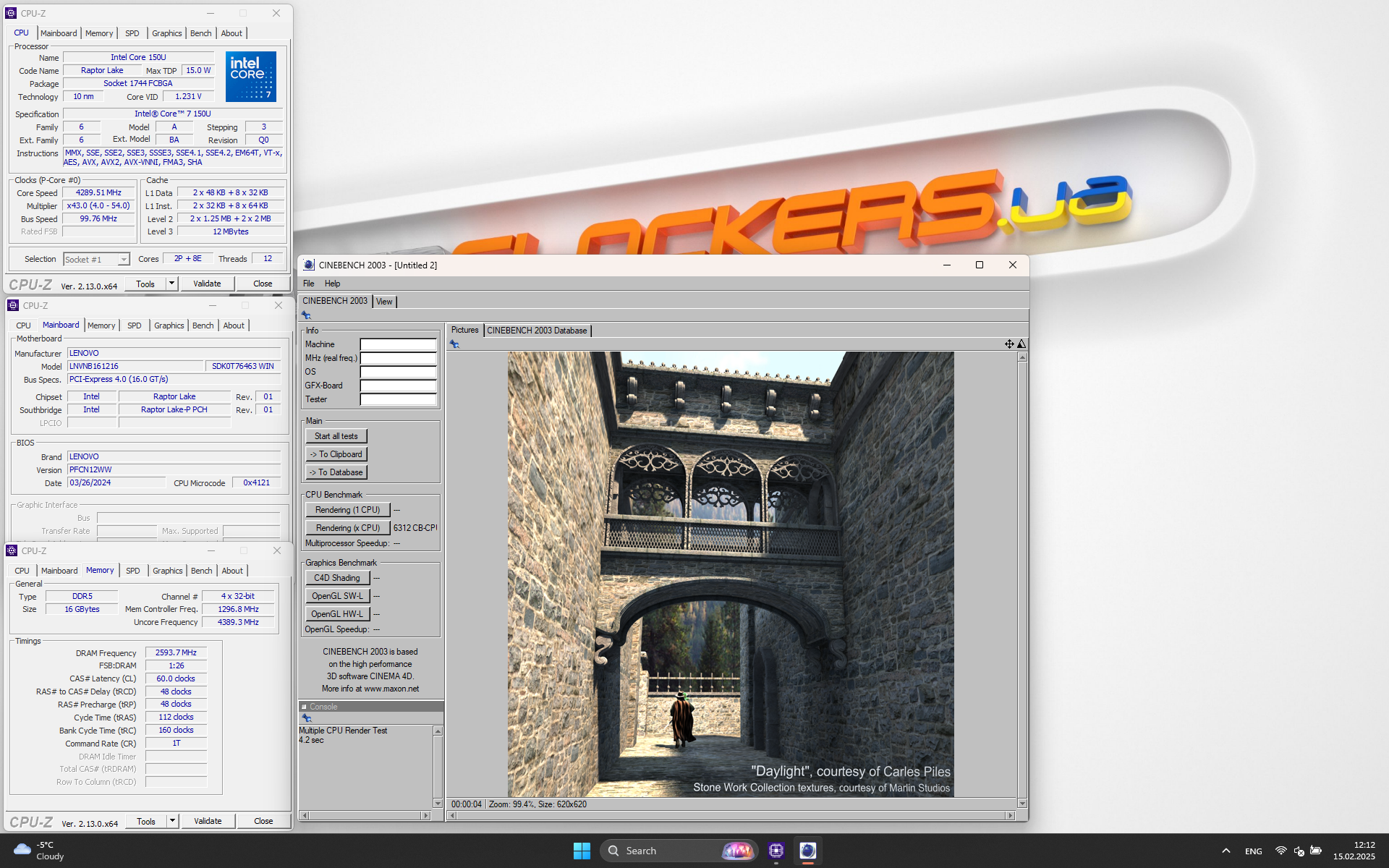Click the rendered Daylight image

(x=731, y=574)
